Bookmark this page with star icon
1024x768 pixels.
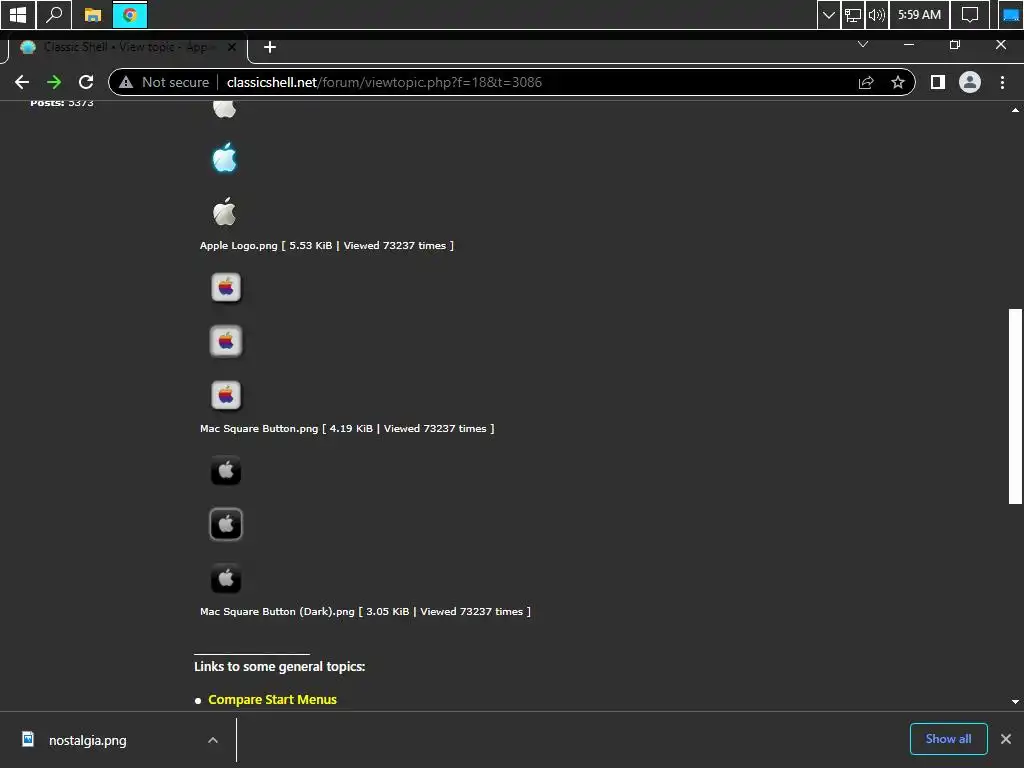pyautogui.click(x=898, y=82)
